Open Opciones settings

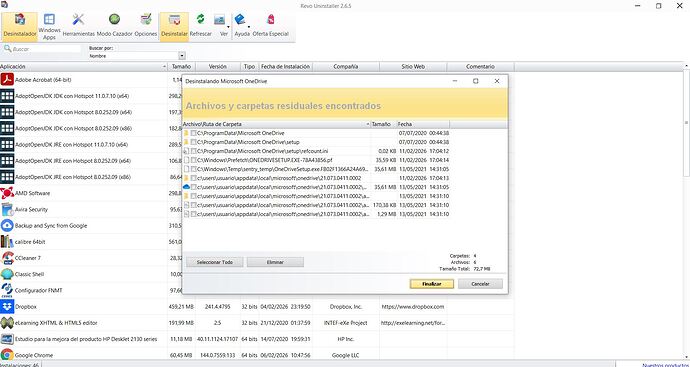click(146, 26)
